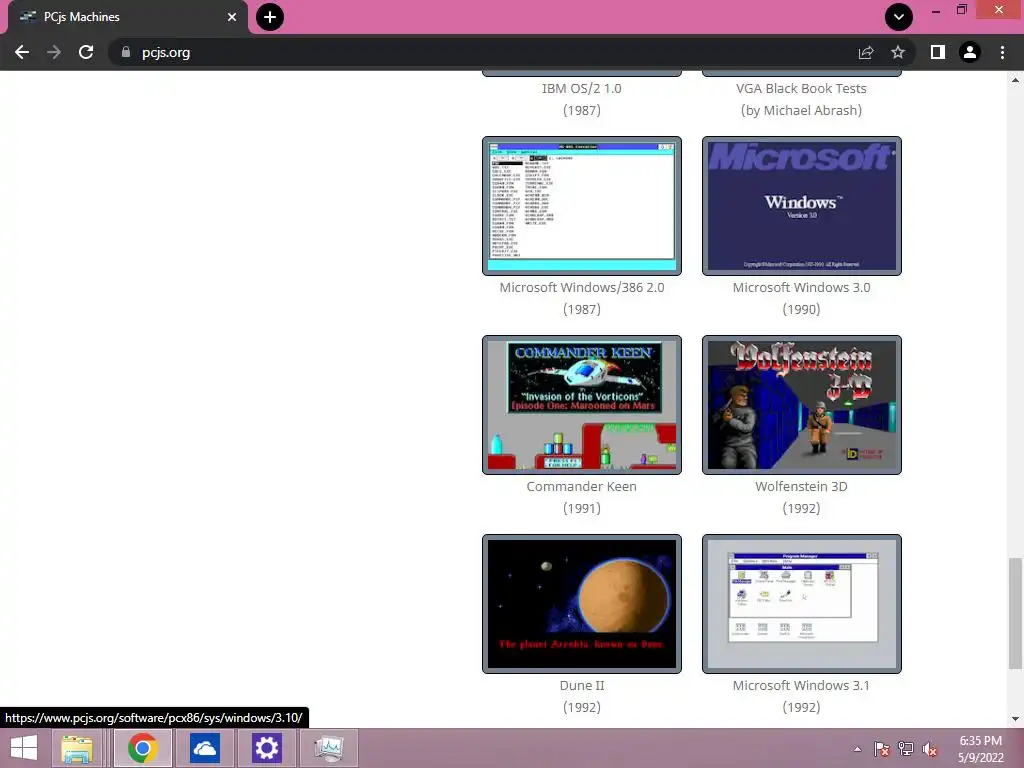Expand the tab search dropdown
Viewport: 1024px width, 768px height.
(x=899, y=17)
